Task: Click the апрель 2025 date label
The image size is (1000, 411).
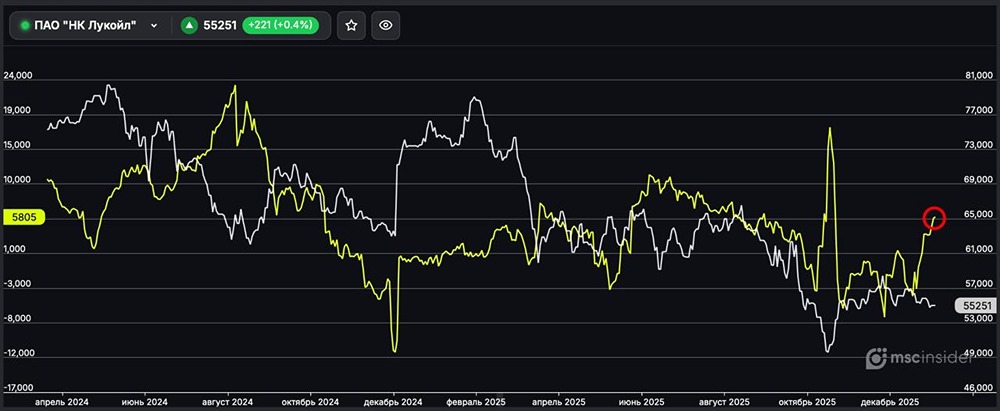Action: [x=560, y=403]
